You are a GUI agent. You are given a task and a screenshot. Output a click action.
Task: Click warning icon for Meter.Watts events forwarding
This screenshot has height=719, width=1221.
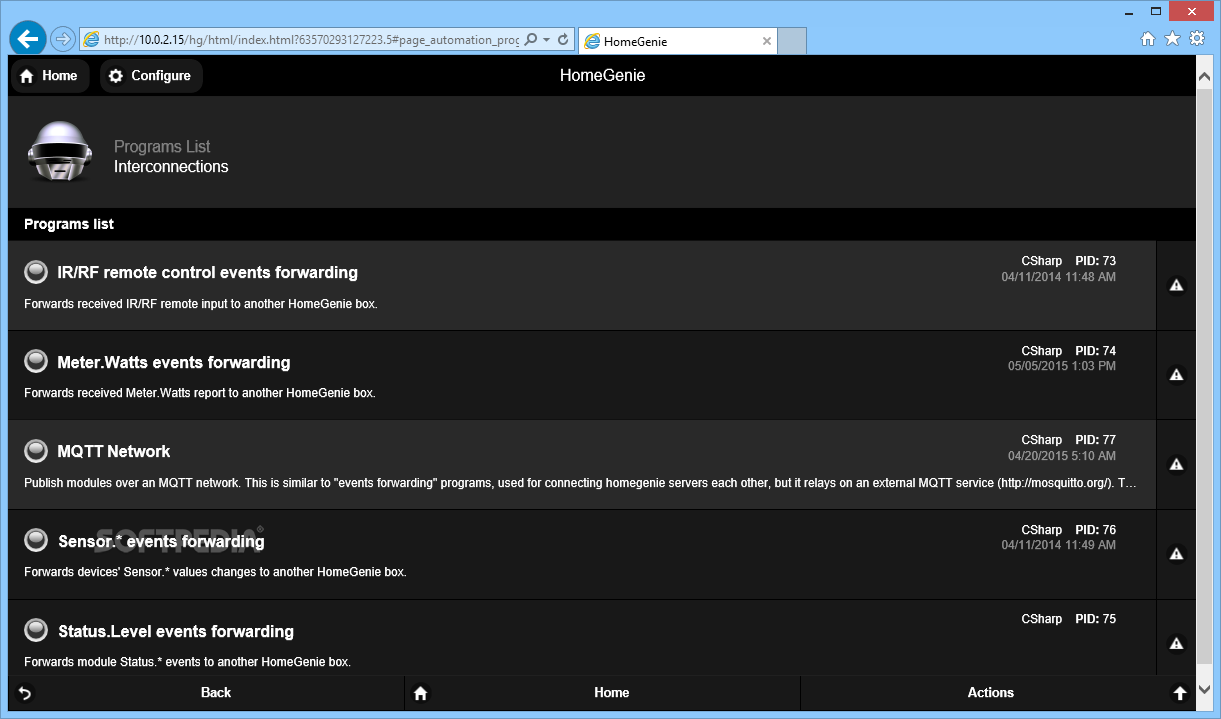pos(1176,375)
